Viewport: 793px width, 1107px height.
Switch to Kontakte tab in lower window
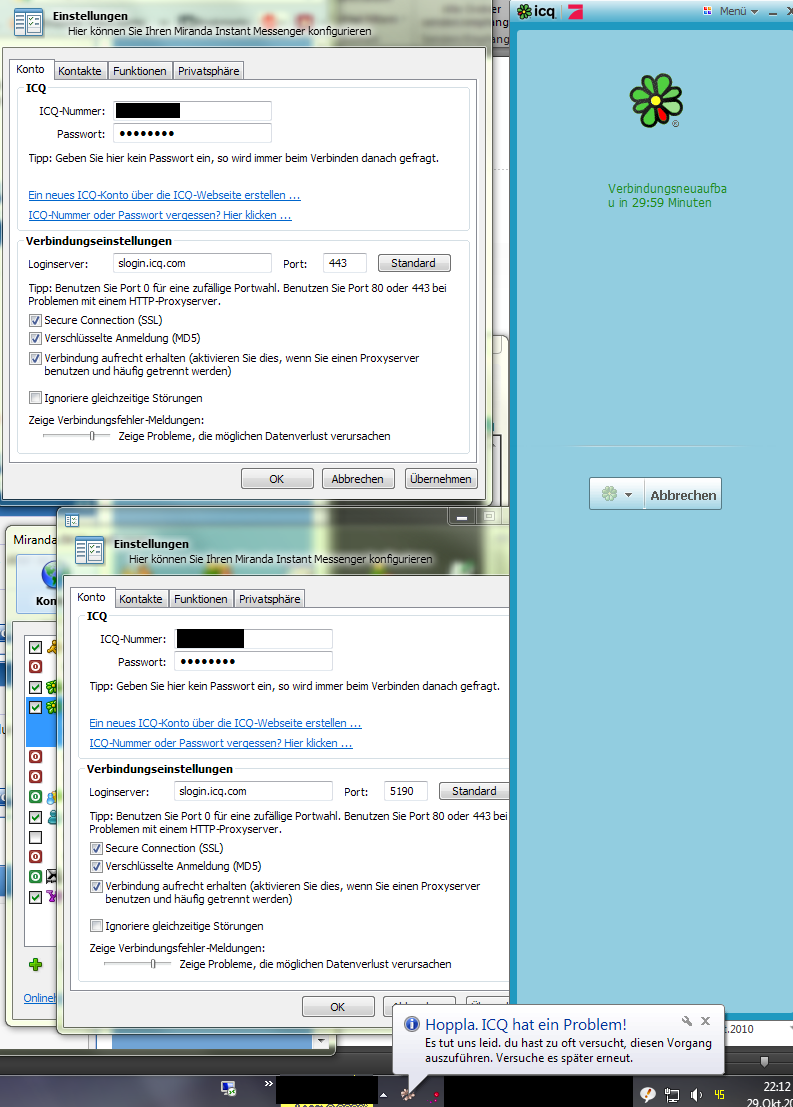[x=141, y=599]
